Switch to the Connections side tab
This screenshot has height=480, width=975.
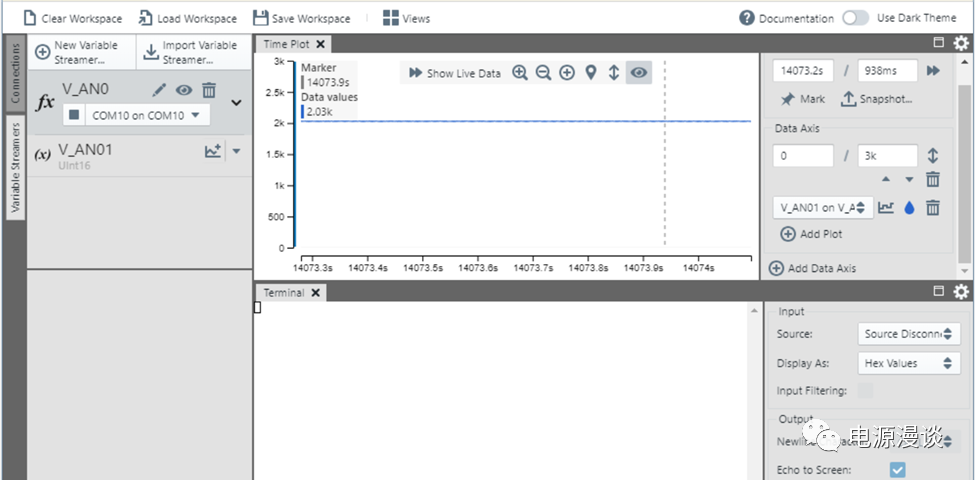pos(14,74)
